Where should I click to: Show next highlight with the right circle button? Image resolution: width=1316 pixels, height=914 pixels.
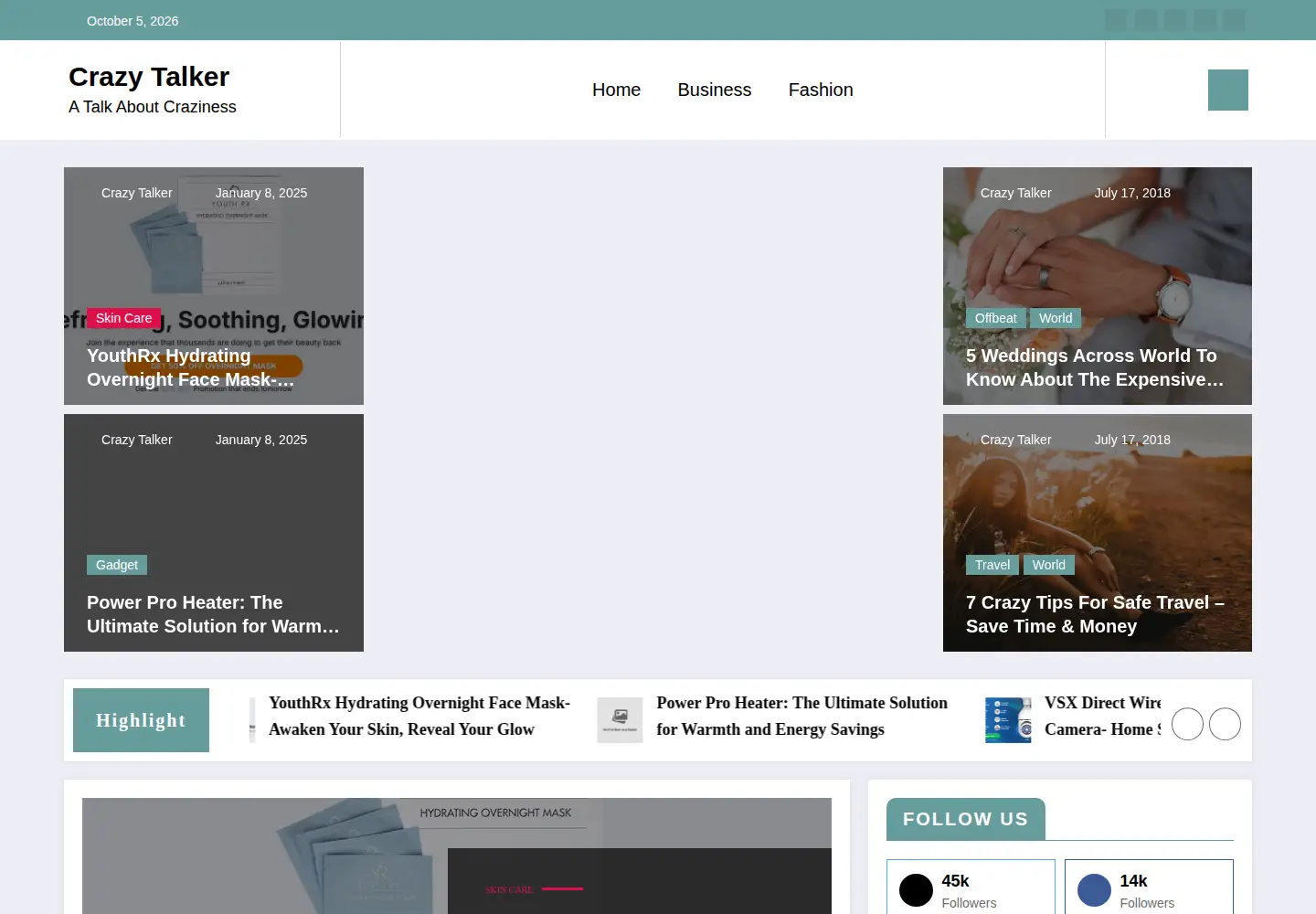[1225, 724]
